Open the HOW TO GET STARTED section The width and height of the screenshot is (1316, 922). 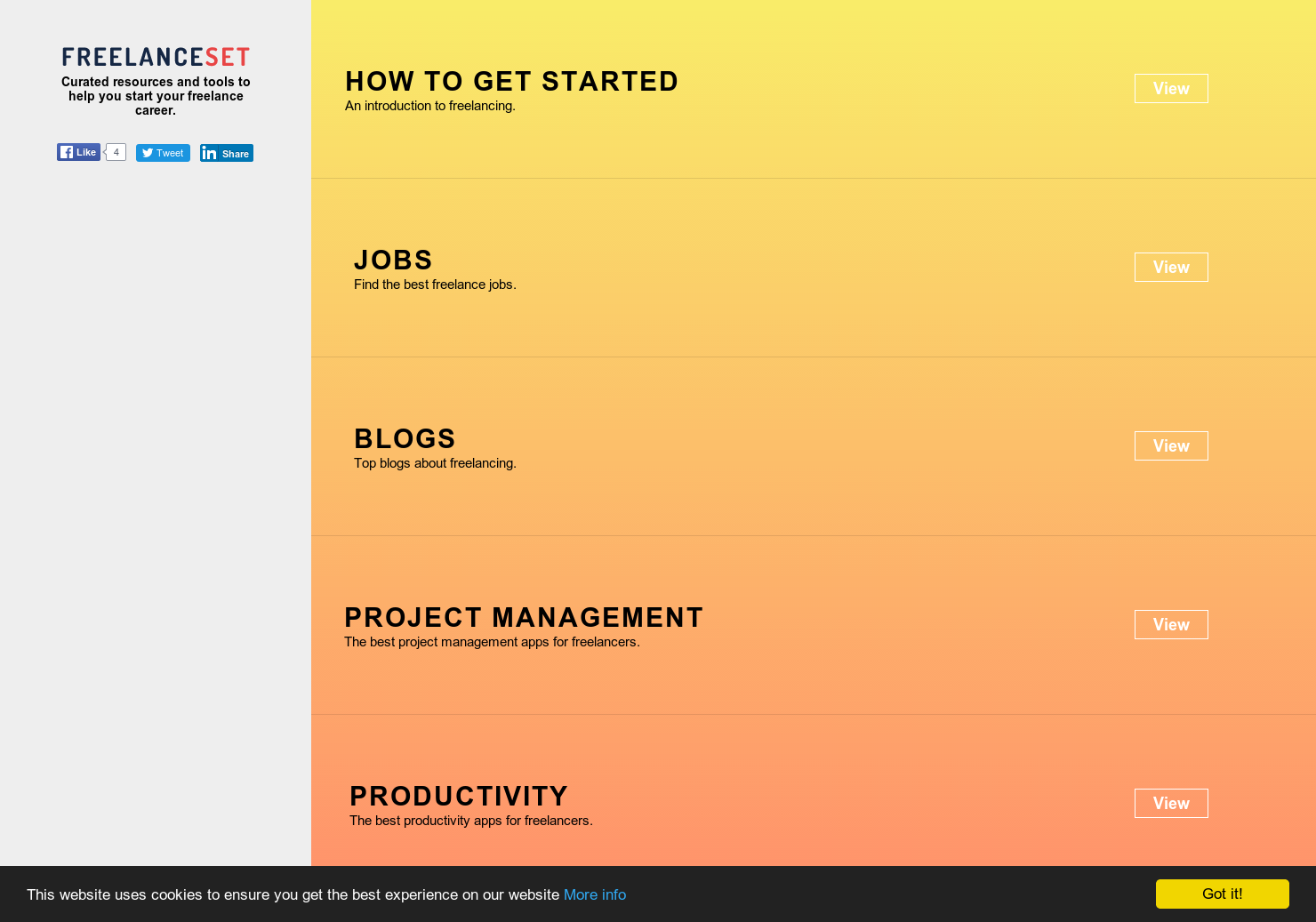click(511, 81)
